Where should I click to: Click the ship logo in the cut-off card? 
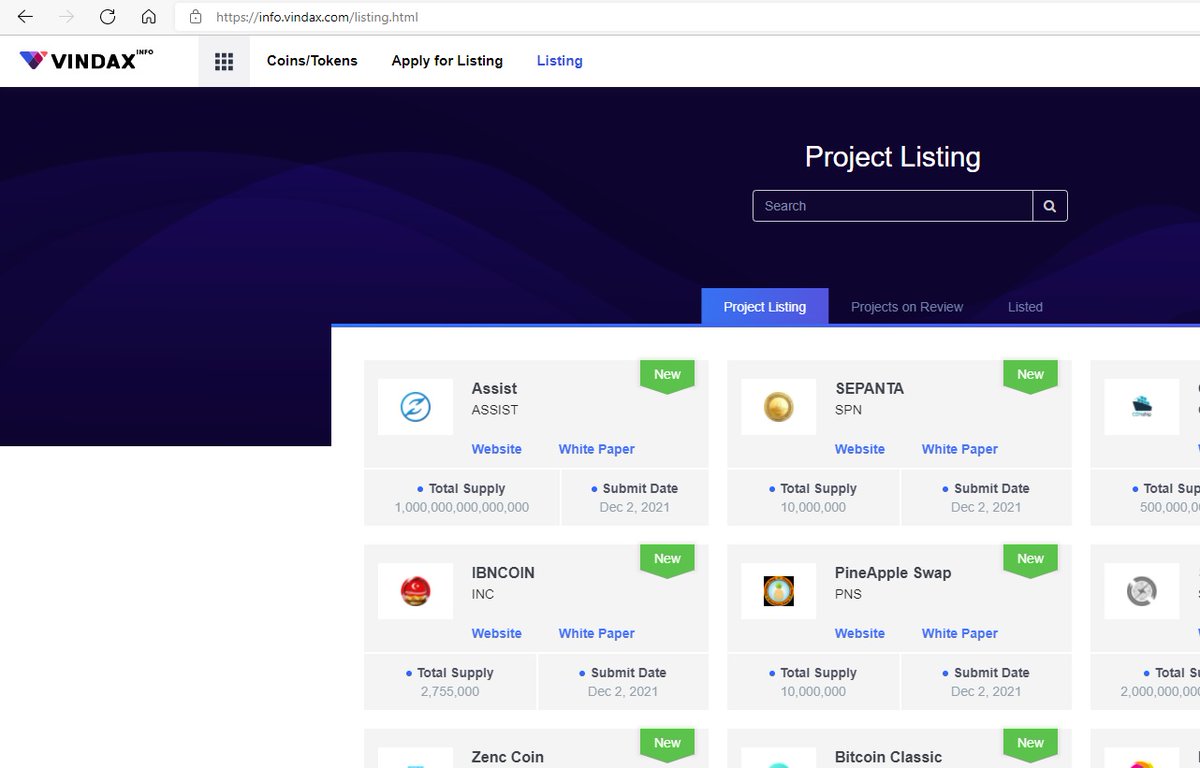pos(1141,407)
